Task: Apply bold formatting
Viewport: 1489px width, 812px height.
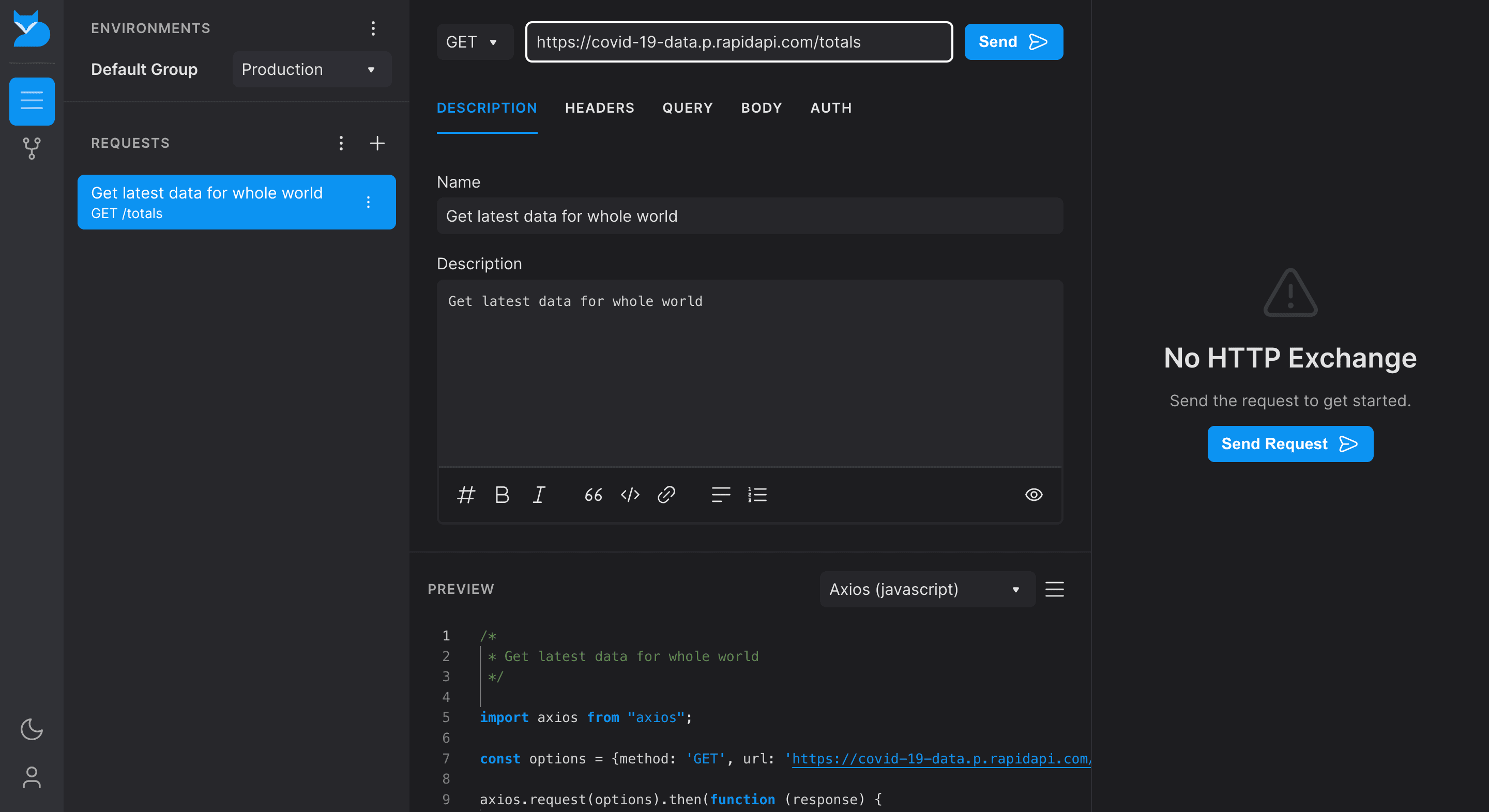Action: tap(502, 495)
